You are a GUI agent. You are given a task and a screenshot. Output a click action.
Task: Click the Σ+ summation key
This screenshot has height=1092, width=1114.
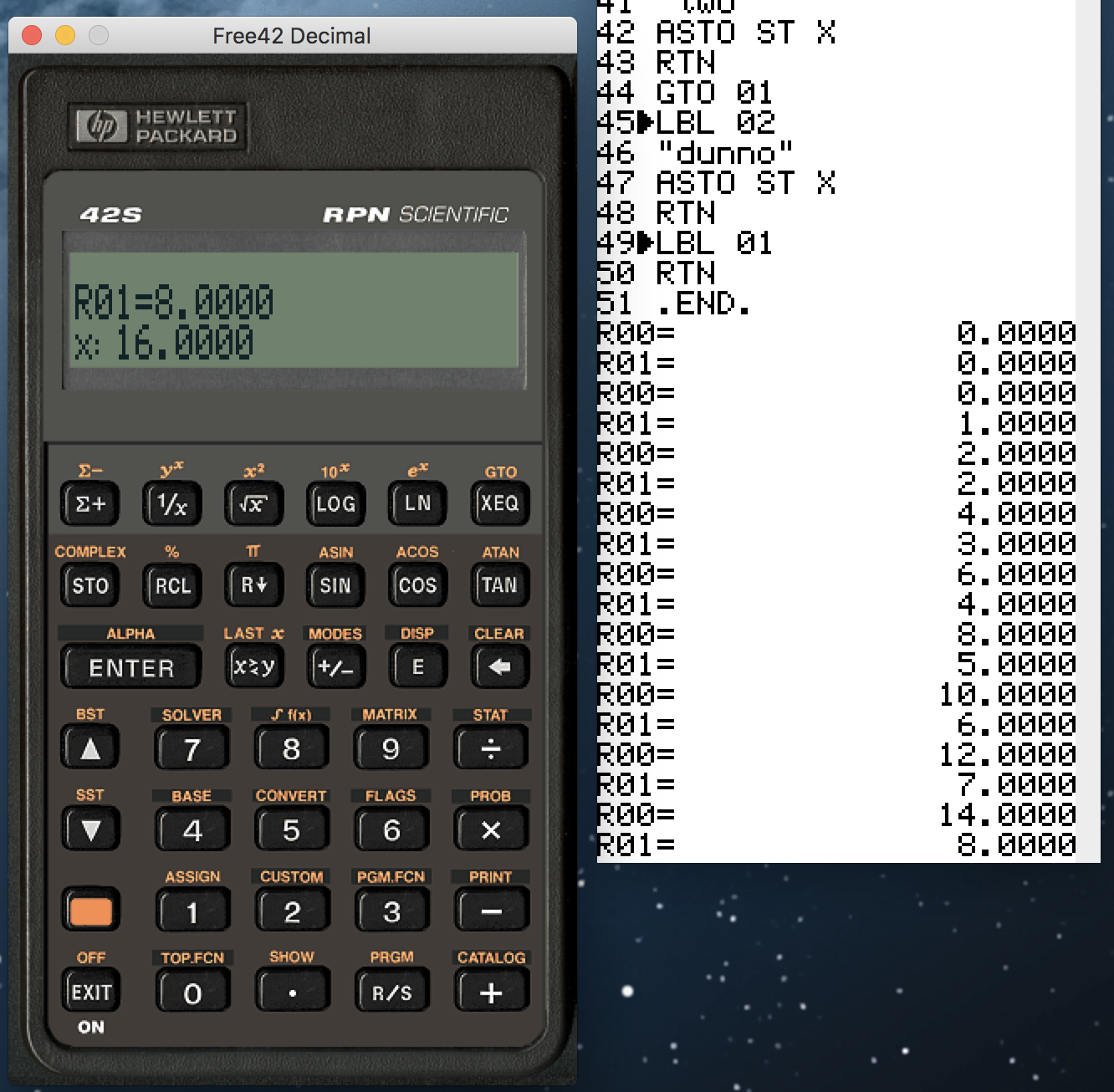(x=90, y=503)
